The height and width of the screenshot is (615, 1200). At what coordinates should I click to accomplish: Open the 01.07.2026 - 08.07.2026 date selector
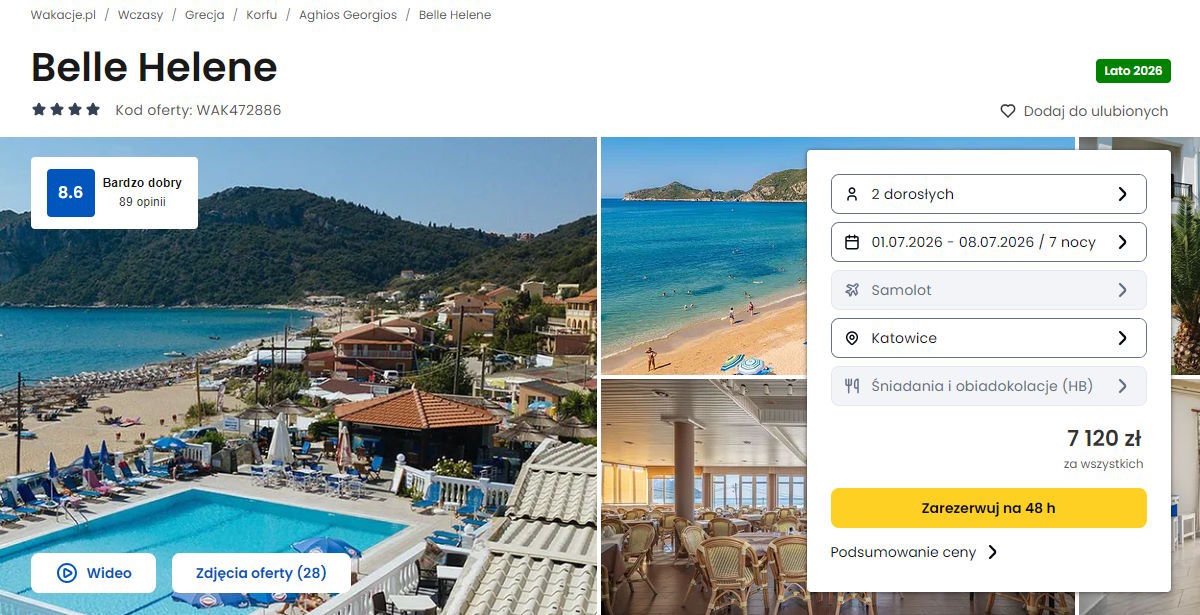[x=988, y=242]
